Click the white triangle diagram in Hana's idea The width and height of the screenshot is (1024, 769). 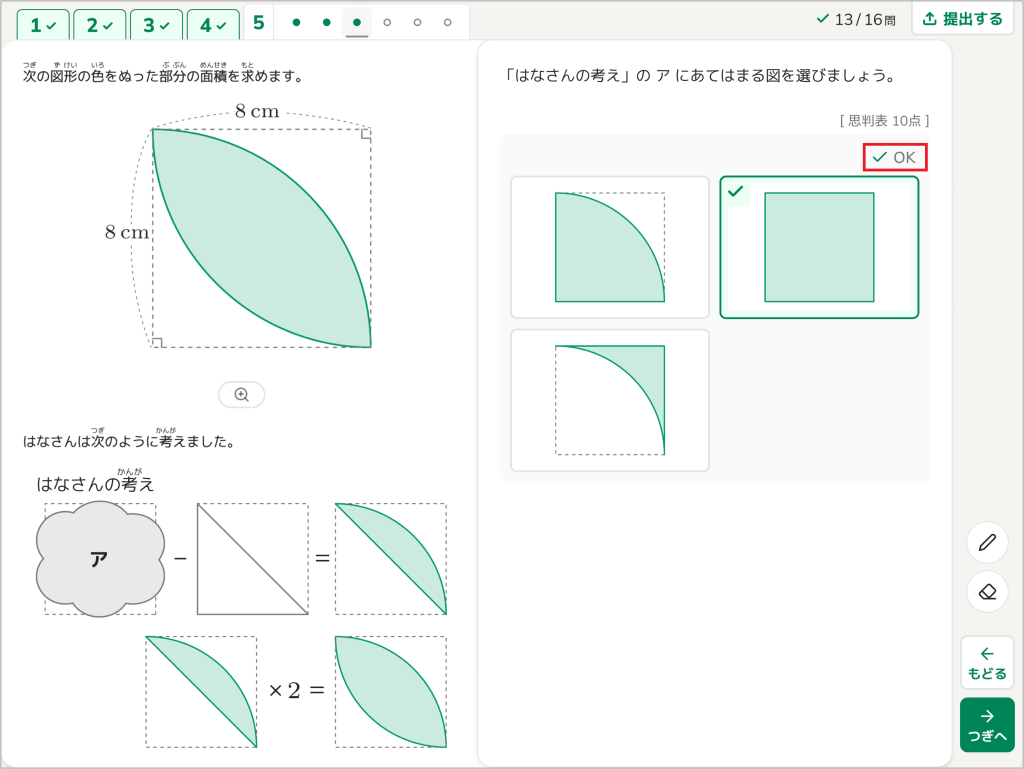coord(253,559)
